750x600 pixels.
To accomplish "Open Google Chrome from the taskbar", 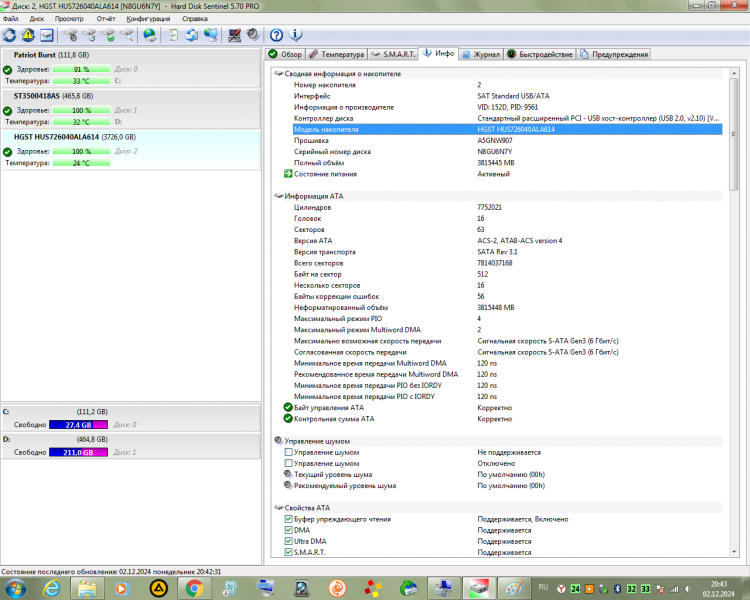I will tap(194, 589).
